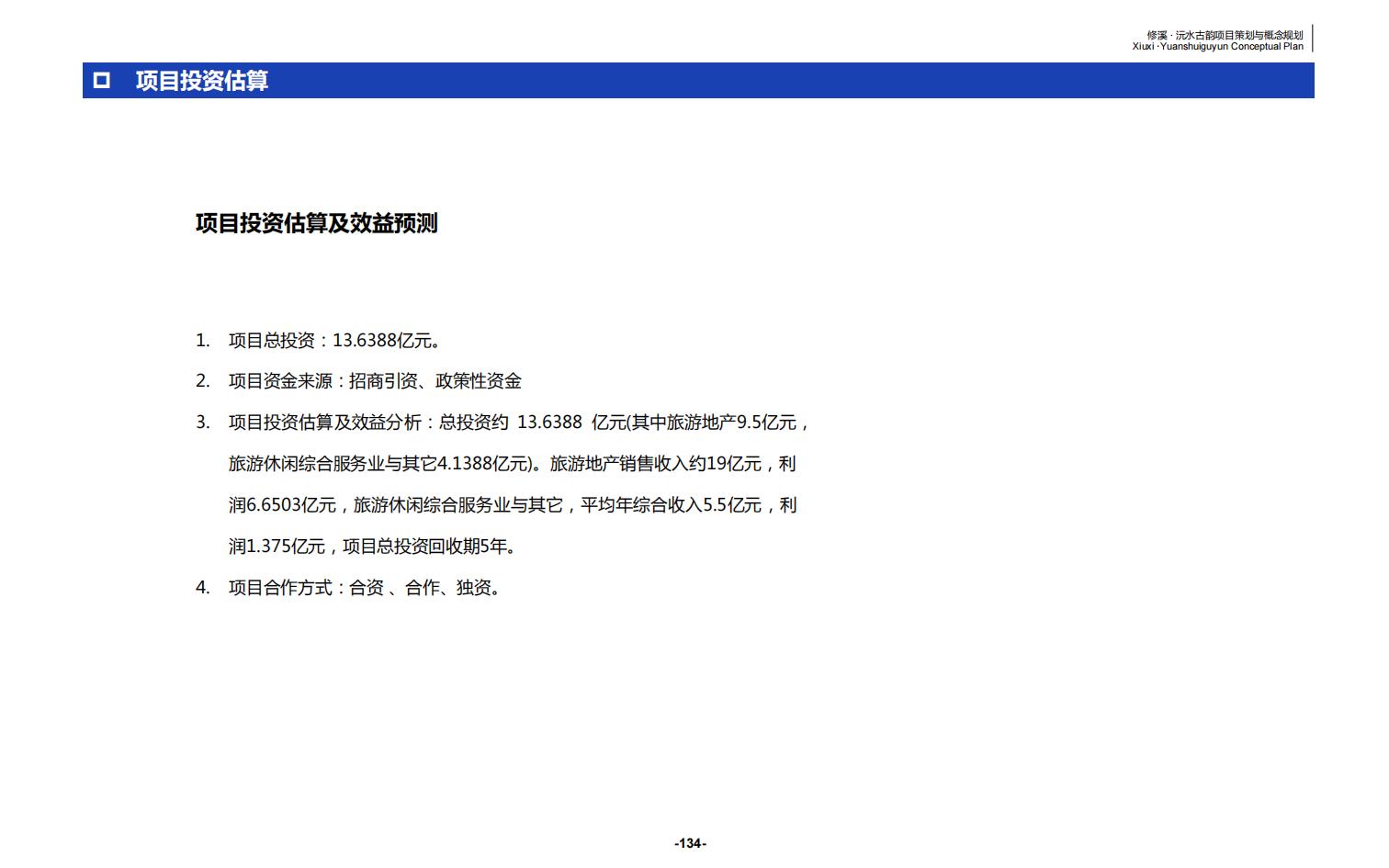The height and width of the screenshot is (868, 1389).
Task: Click the heading 项目投资估算及效益预测
Action: click(317, 223)
